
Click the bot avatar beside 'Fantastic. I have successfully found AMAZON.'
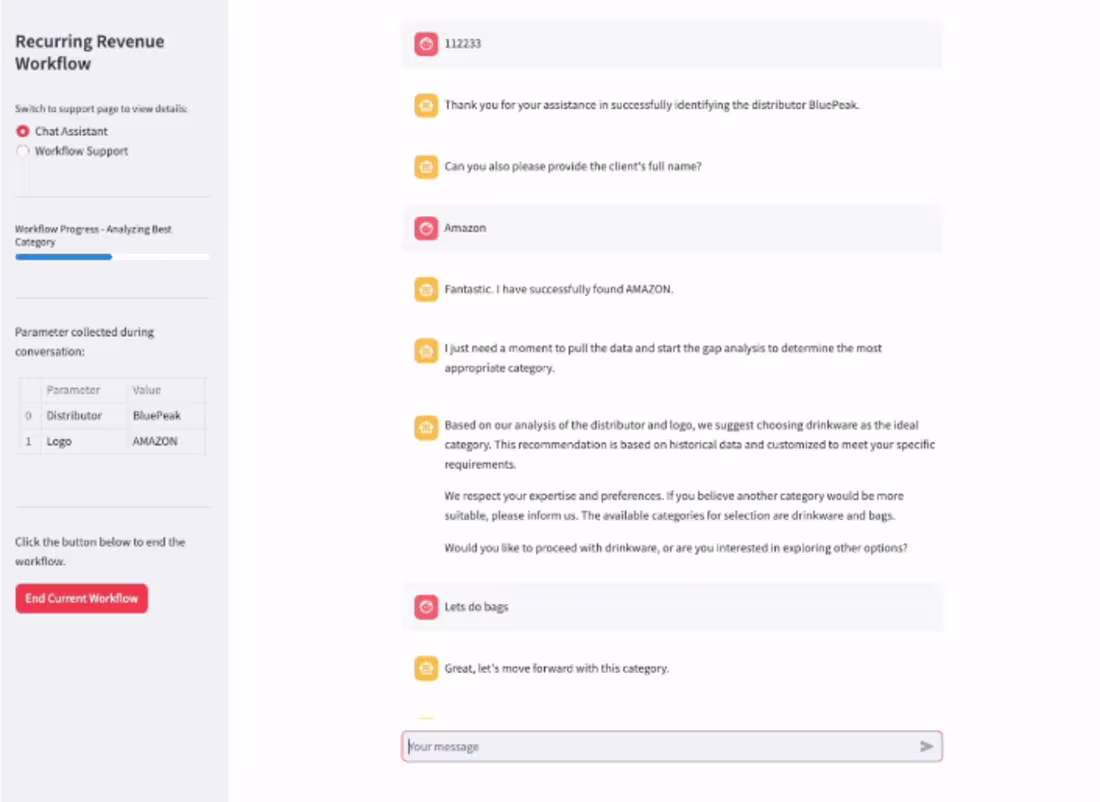[x=425, y=289]
